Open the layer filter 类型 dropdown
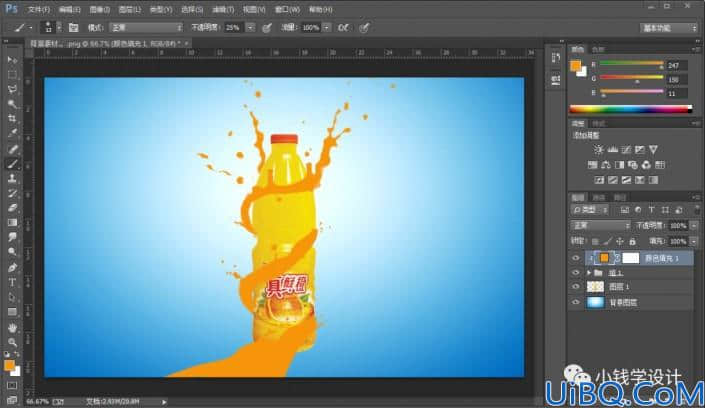The image size is (705, 408). (590, 210)
